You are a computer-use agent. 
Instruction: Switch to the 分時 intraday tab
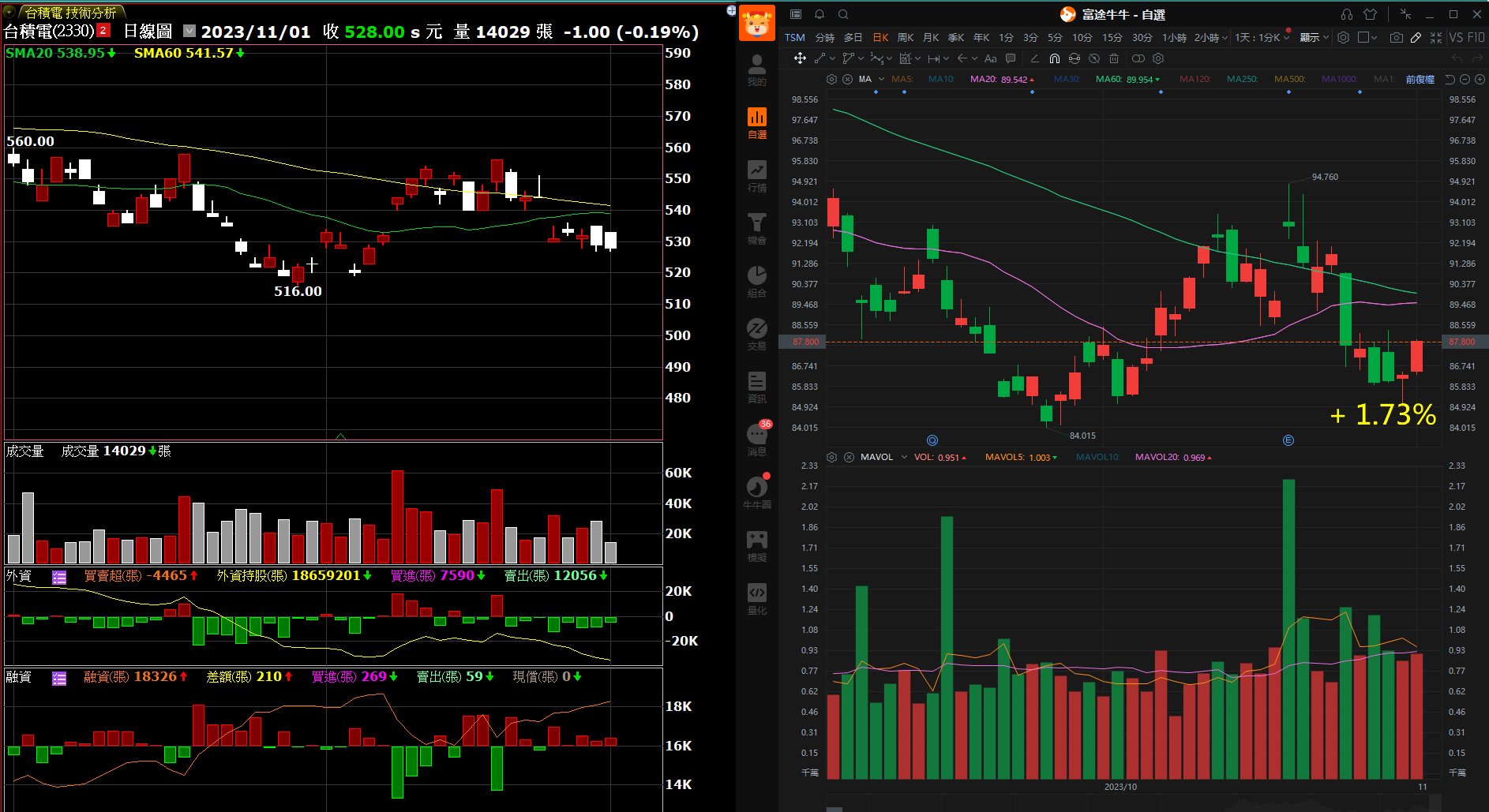825,37
